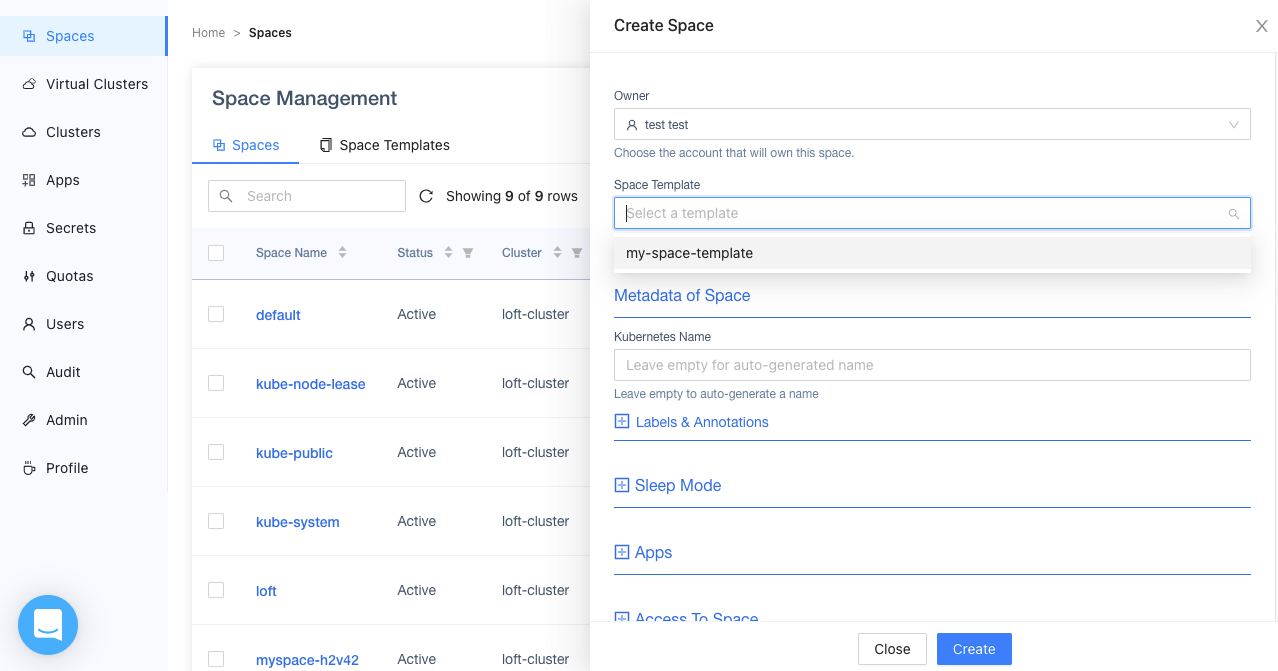The height and width of the screenshot is (671, 1278).
Task: Tick the checkbox for the default space
Action: click(216, 314)
